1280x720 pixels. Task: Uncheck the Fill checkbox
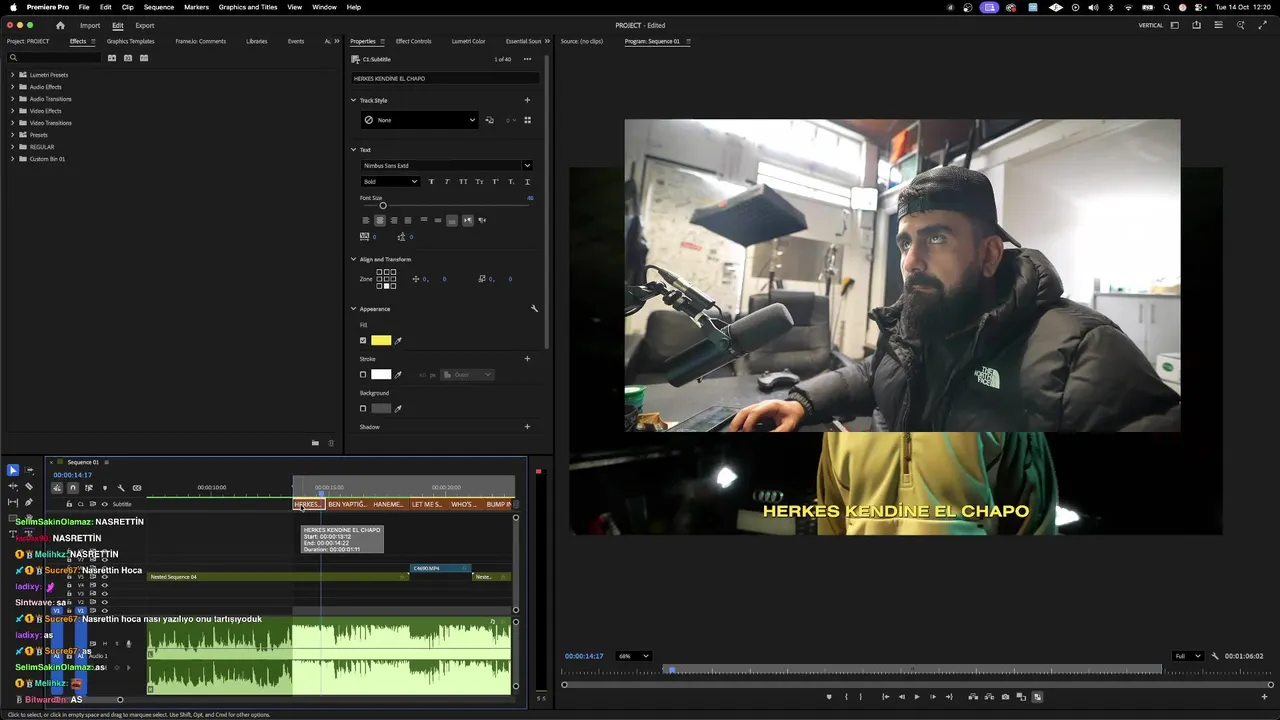tap(363, 341)
